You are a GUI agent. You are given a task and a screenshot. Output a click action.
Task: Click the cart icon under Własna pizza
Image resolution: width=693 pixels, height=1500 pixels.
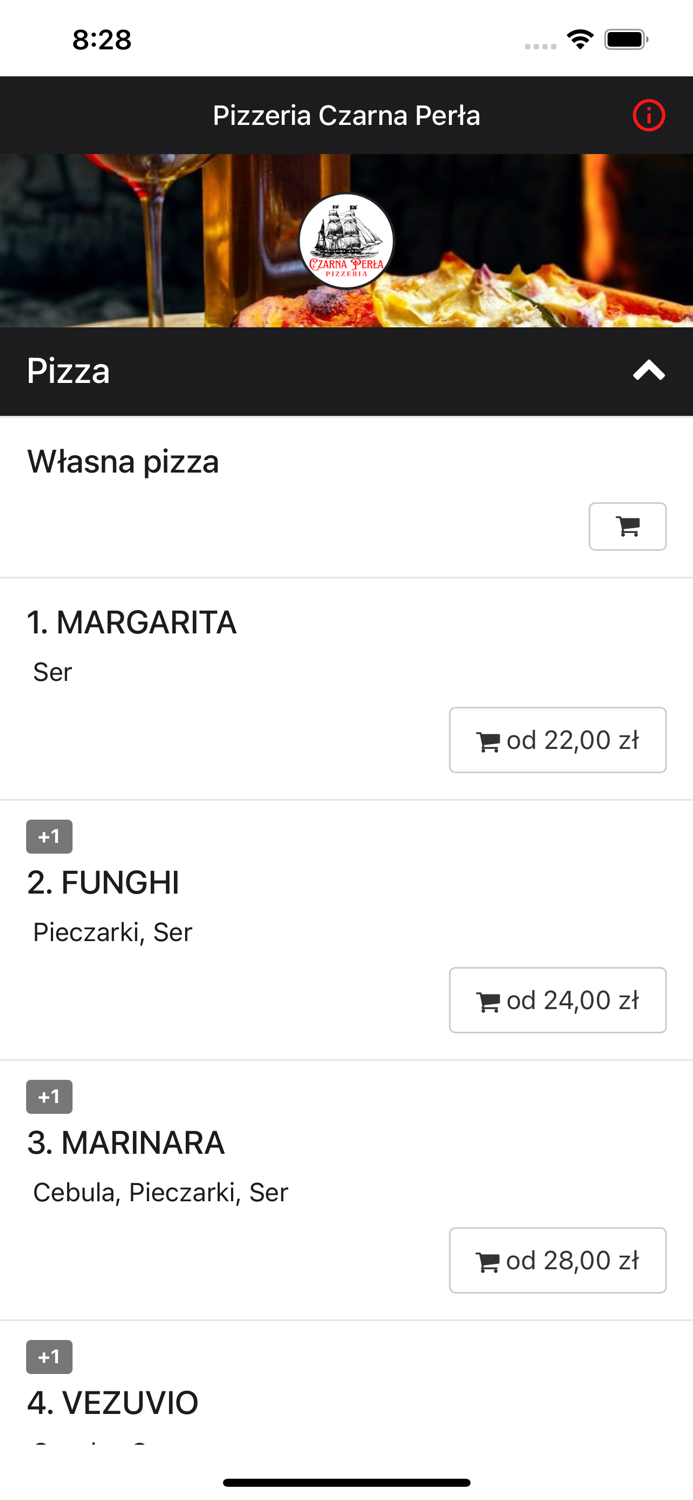point(627,526)
